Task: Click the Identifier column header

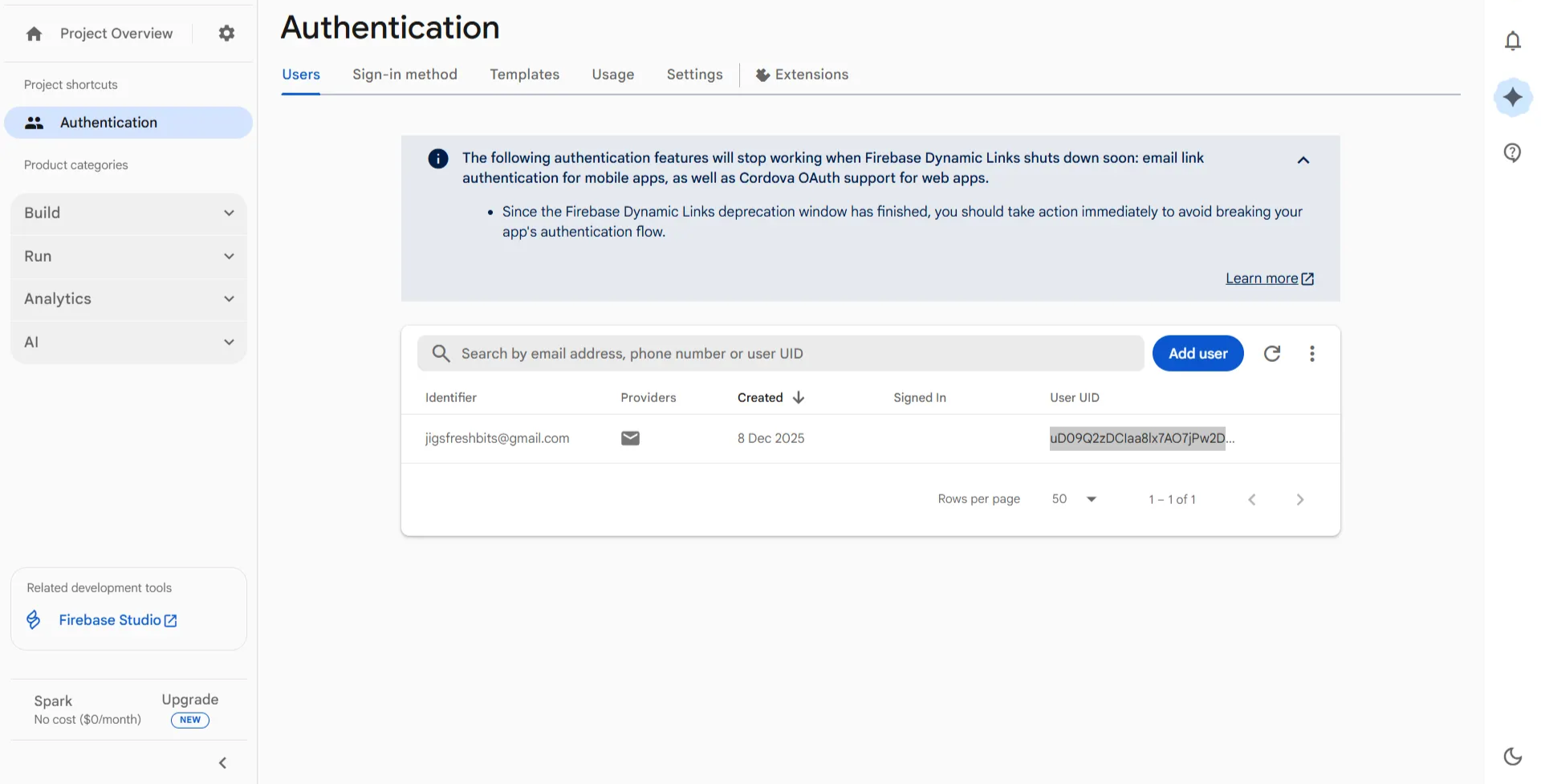Action: [x=451, y=398]
